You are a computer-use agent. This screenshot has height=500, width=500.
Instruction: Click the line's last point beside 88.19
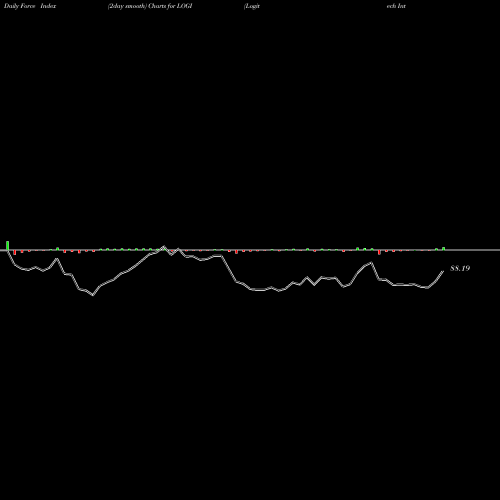[x=443, y=272]
